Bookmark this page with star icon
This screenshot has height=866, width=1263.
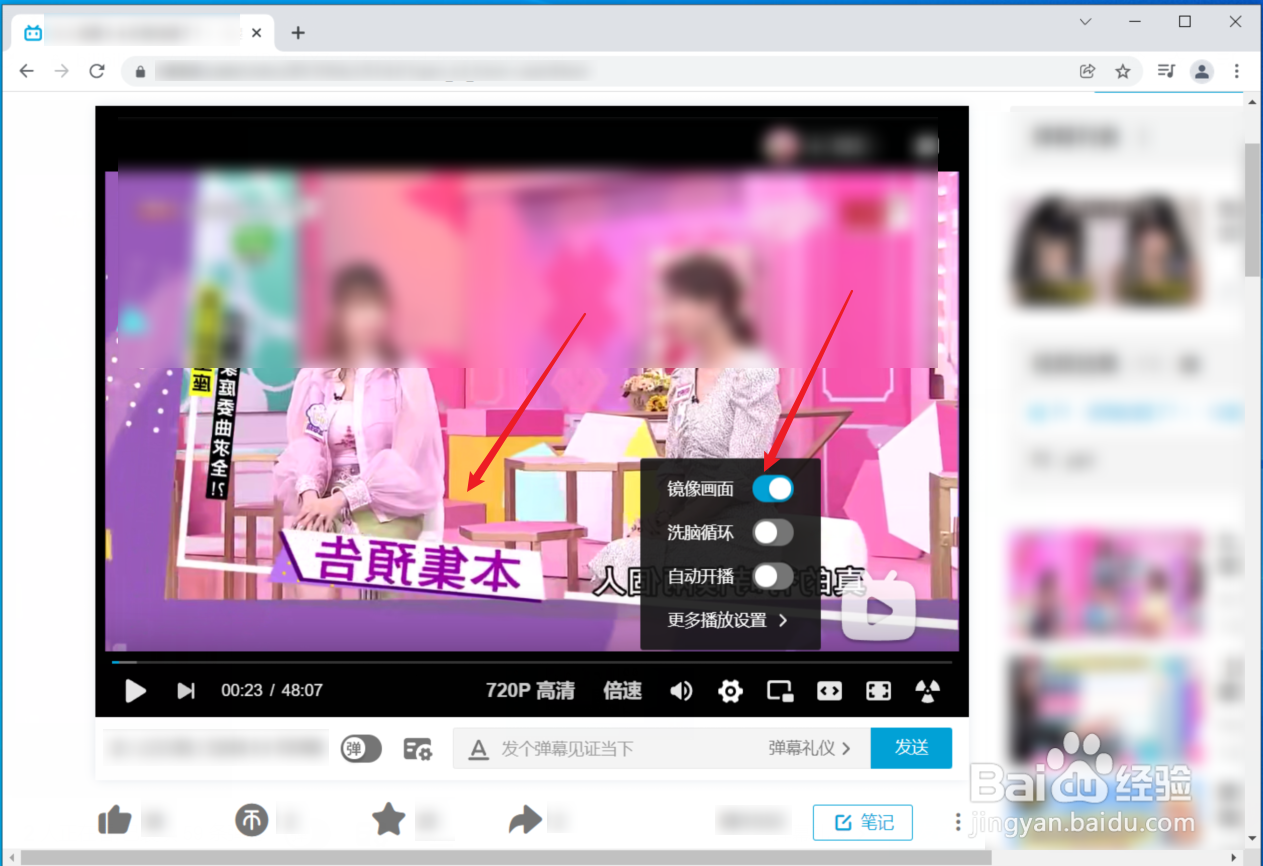pyautogui.click(x=1123, y=71)
